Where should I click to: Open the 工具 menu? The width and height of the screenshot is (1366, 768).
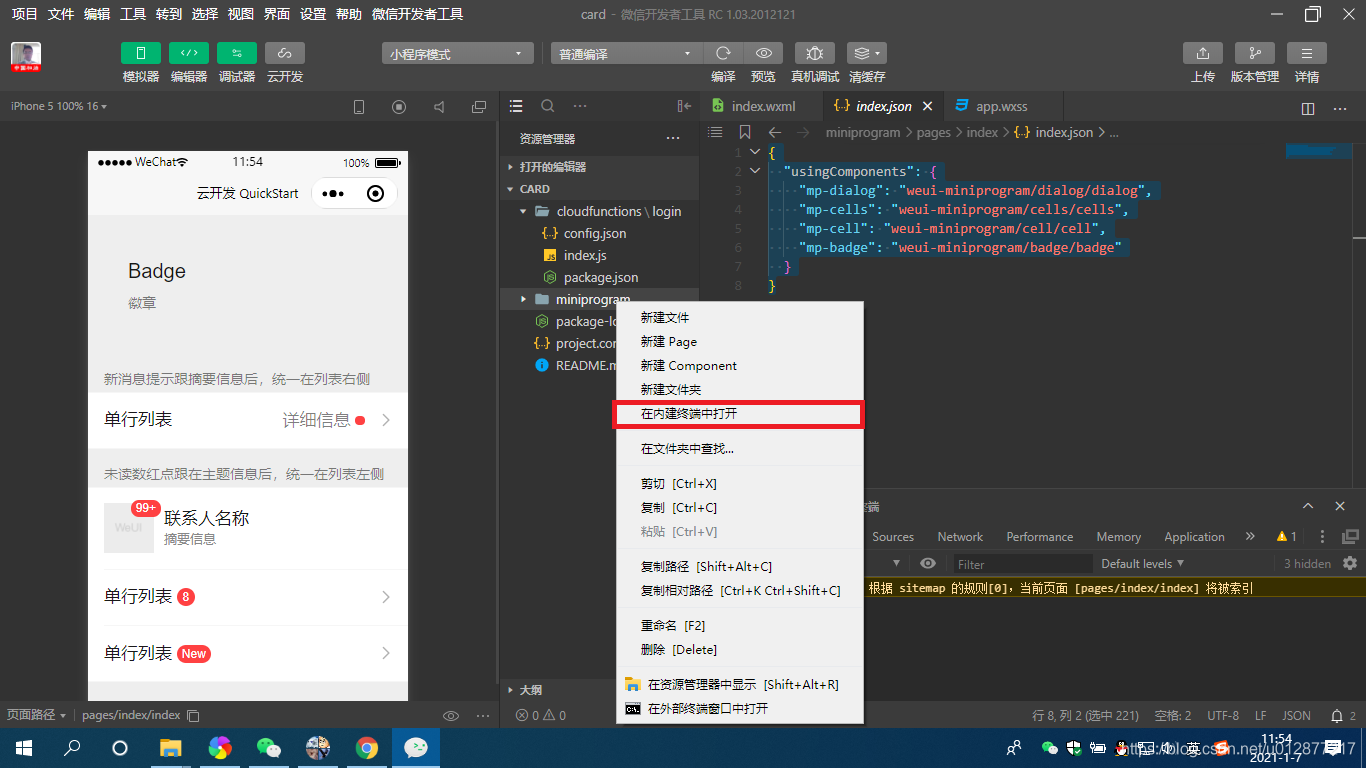tap(133, 14)
